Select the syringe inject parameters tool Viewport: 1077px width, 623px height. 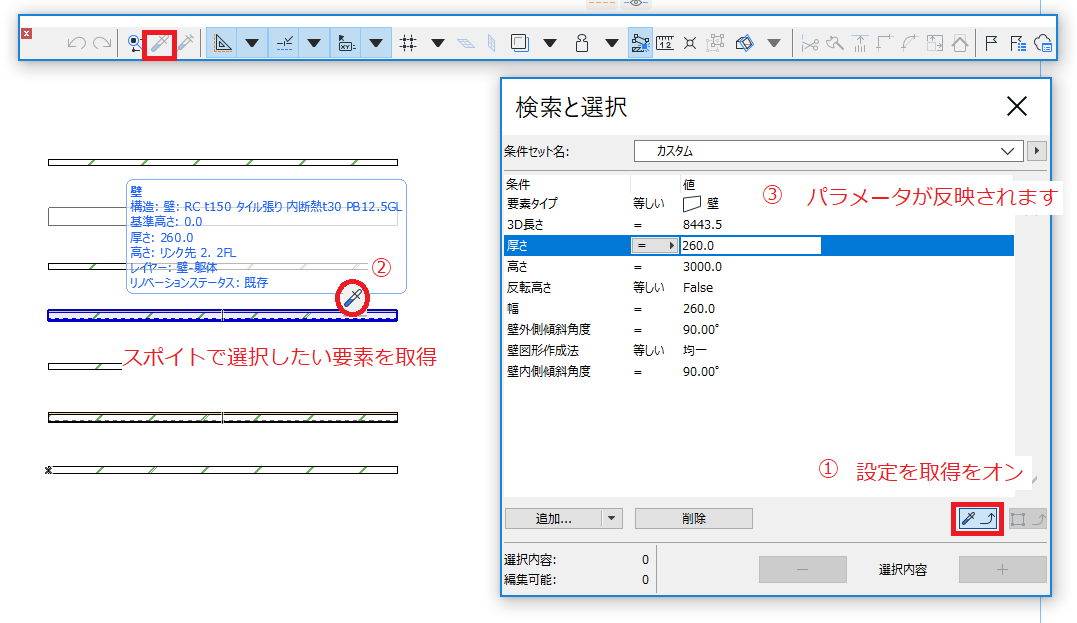(x=186, y=43)
